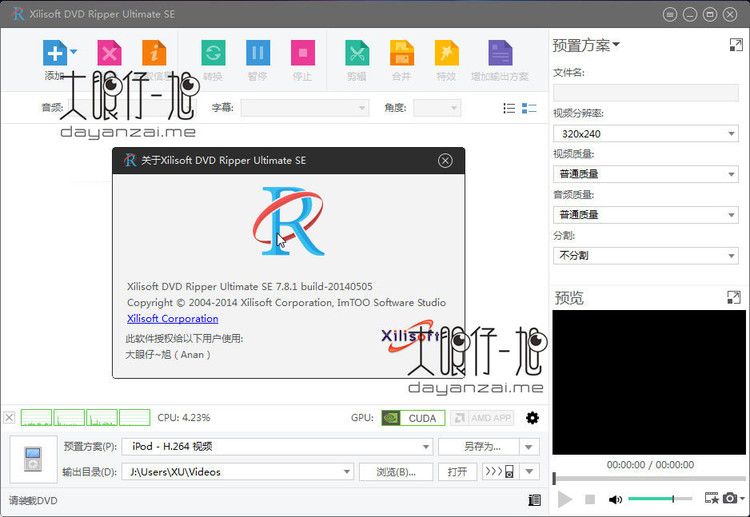The width and height of the screenshot is (750, 517).
Task: Adjust the volume slider
Action: point(660,499)
